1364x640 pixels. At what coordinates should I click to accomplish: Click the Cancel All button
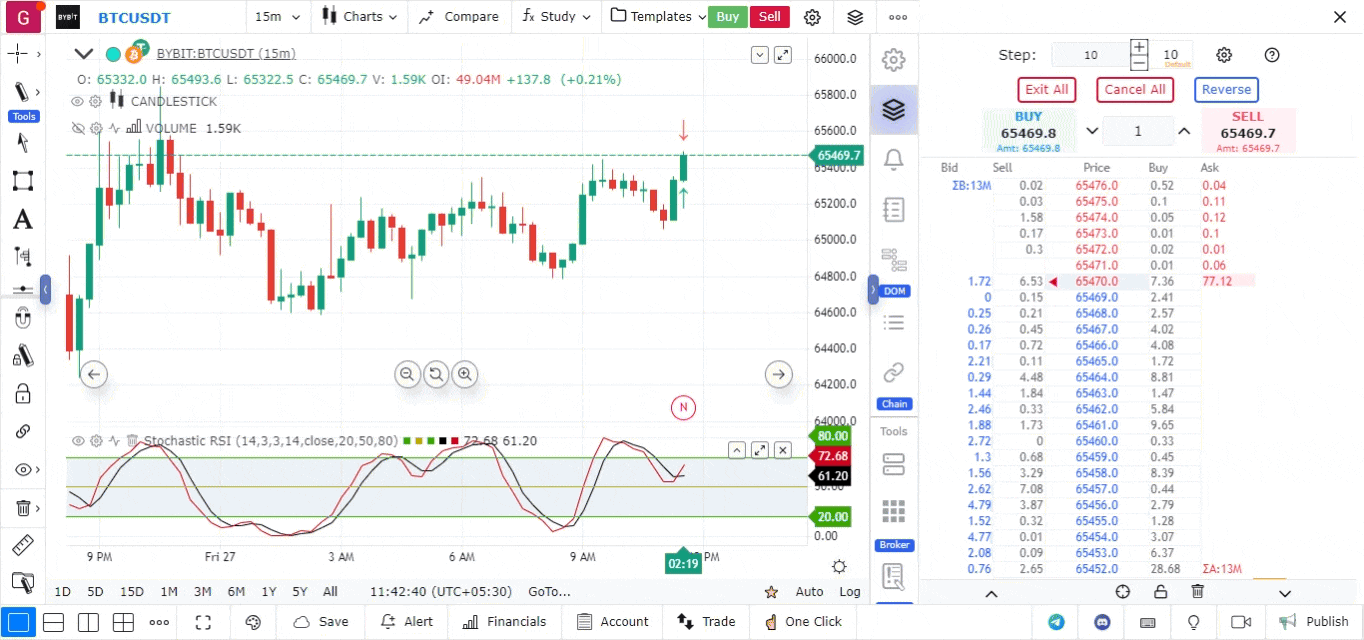[1134, 89]
